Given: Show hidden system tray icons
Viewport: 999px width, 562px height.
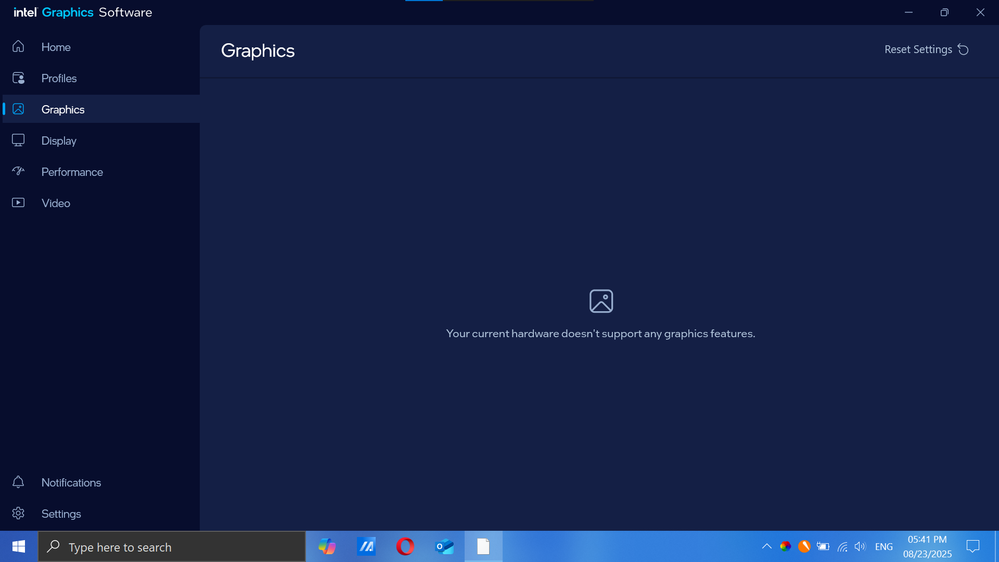Looking at the screenshot, I should (766, 547).
